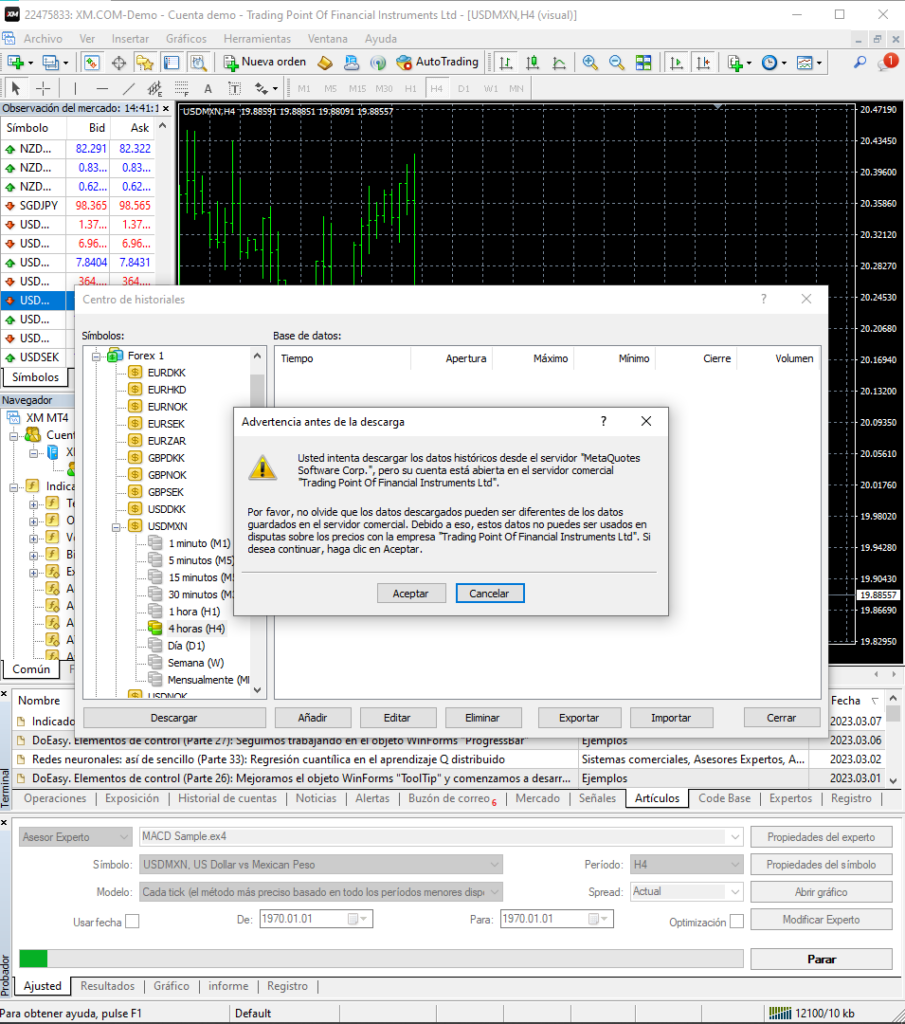The image size is (905, 1024).
Task: Draw a horizontal line tool
Action: pyautogui.click(x=102, y=88)
